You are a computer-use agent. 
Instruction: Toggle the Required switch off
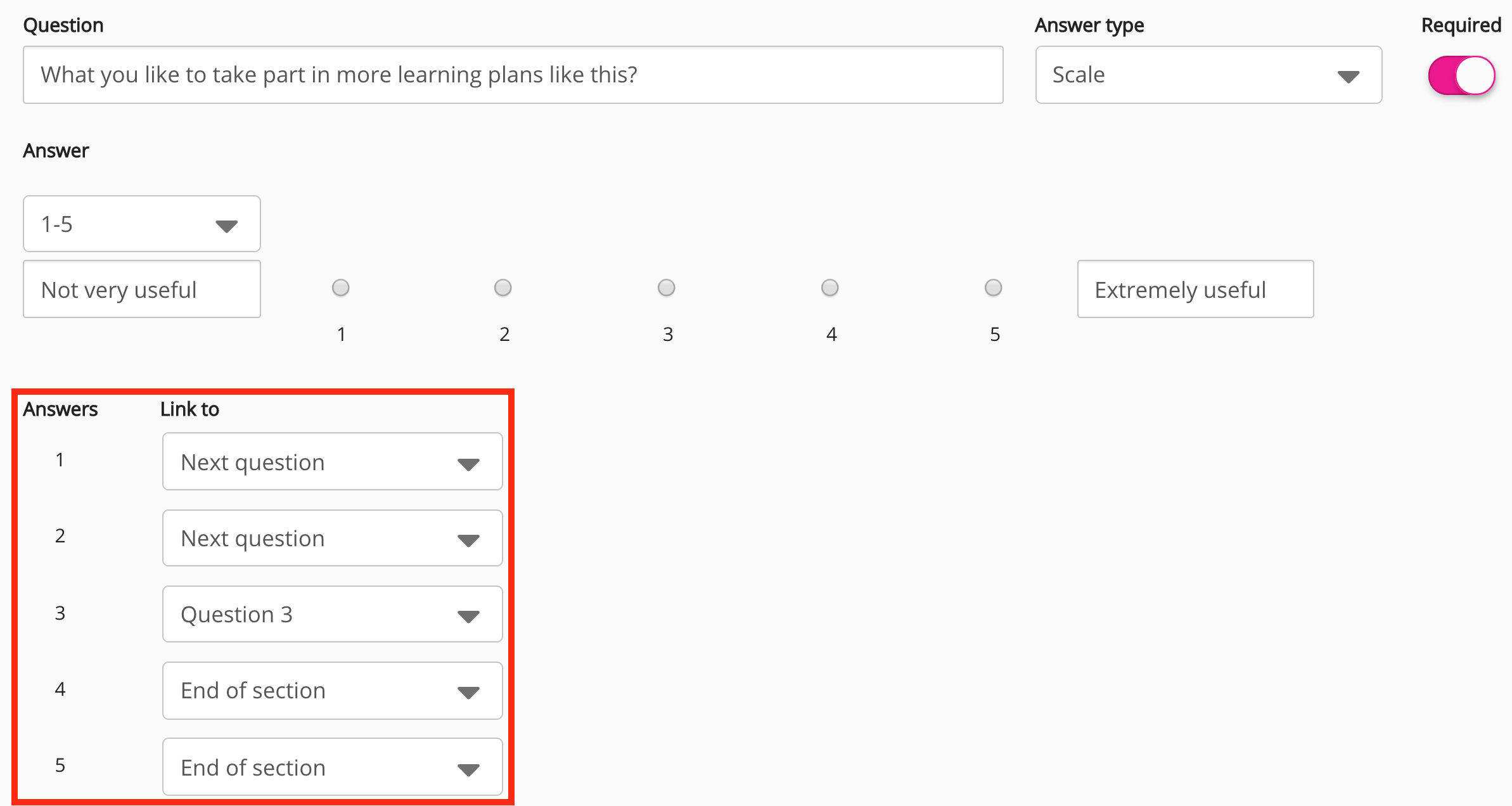click(x=1461, y=75)
